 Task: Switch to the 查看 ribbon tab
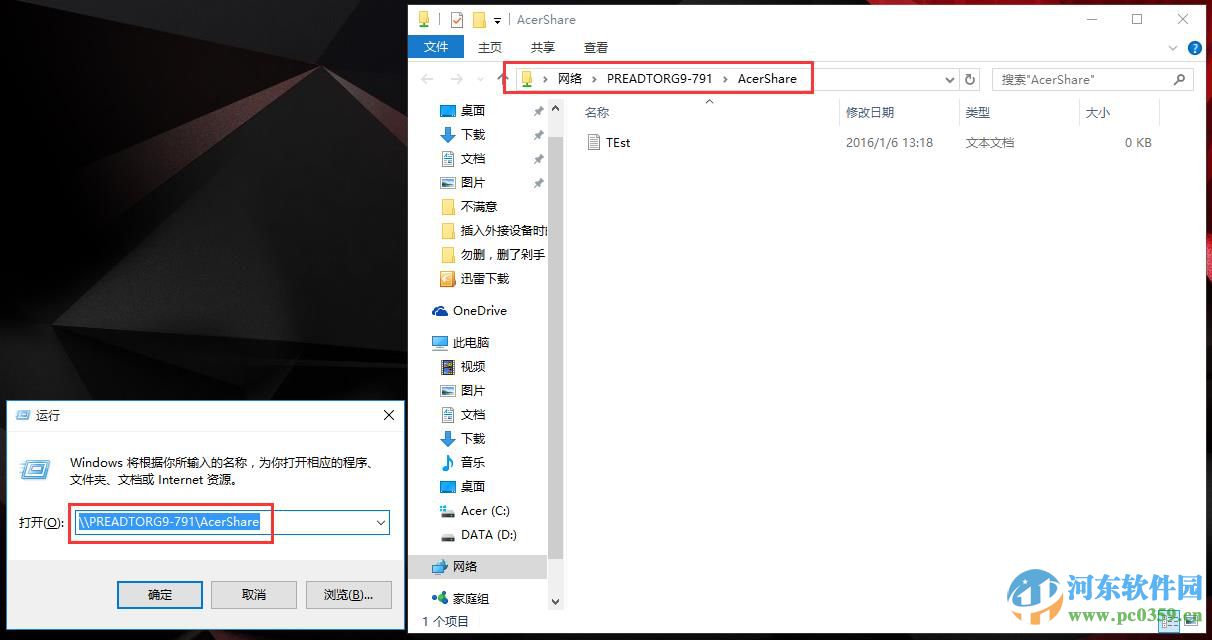[x=595, y=47]
